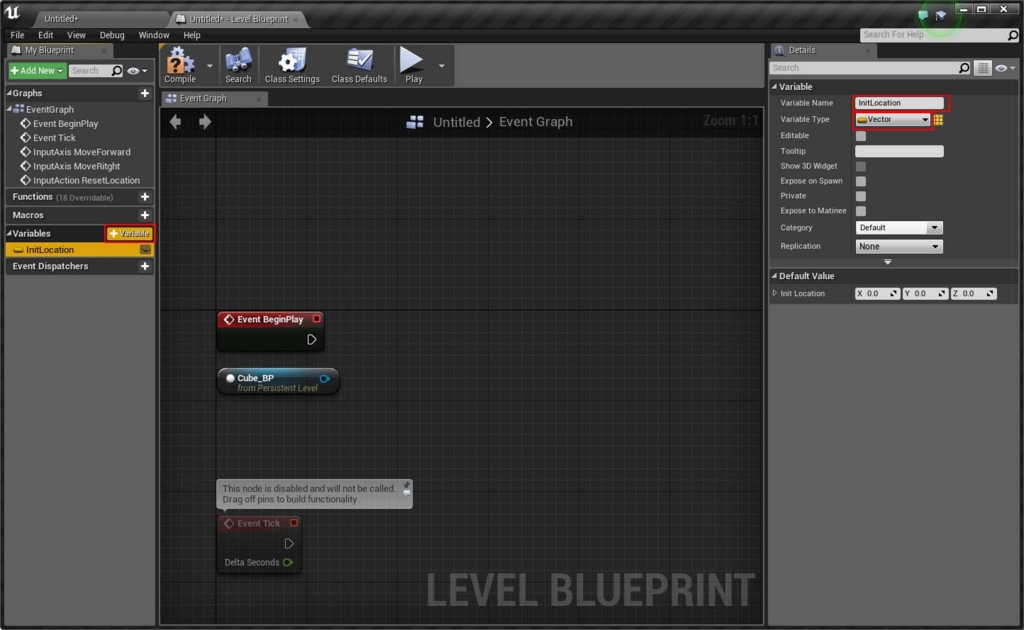
Task: Open the Search toolbar tool
Action: [238, 65]
